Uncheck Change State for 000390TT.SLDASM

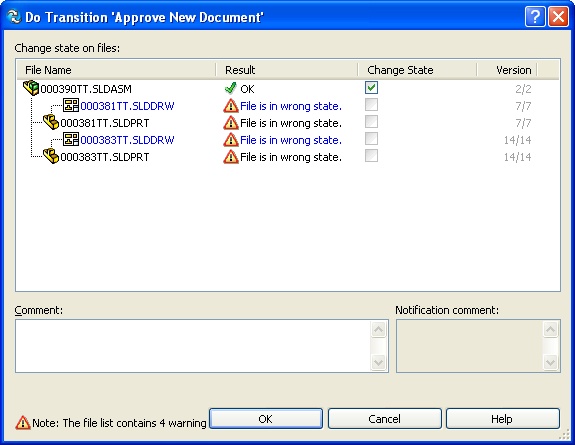[371, 88]
